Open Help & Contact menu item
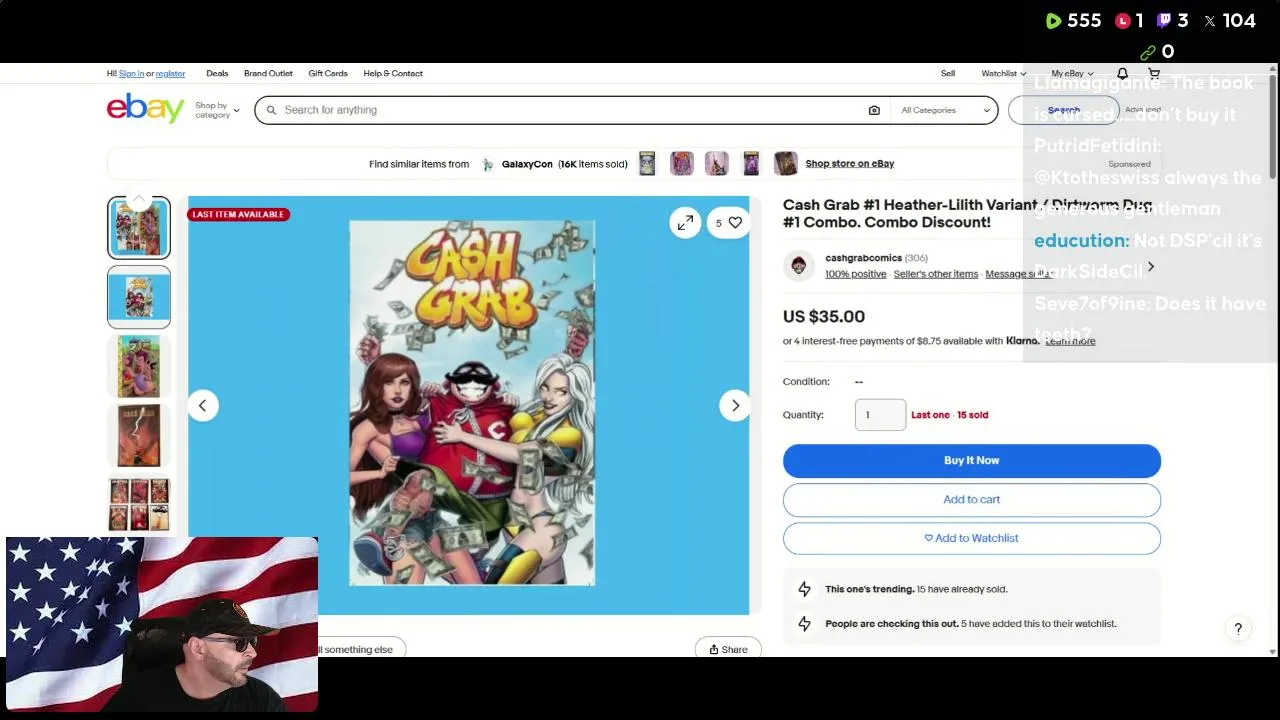Viewport: 1280px width, 720px height. [x=393, y=73]
